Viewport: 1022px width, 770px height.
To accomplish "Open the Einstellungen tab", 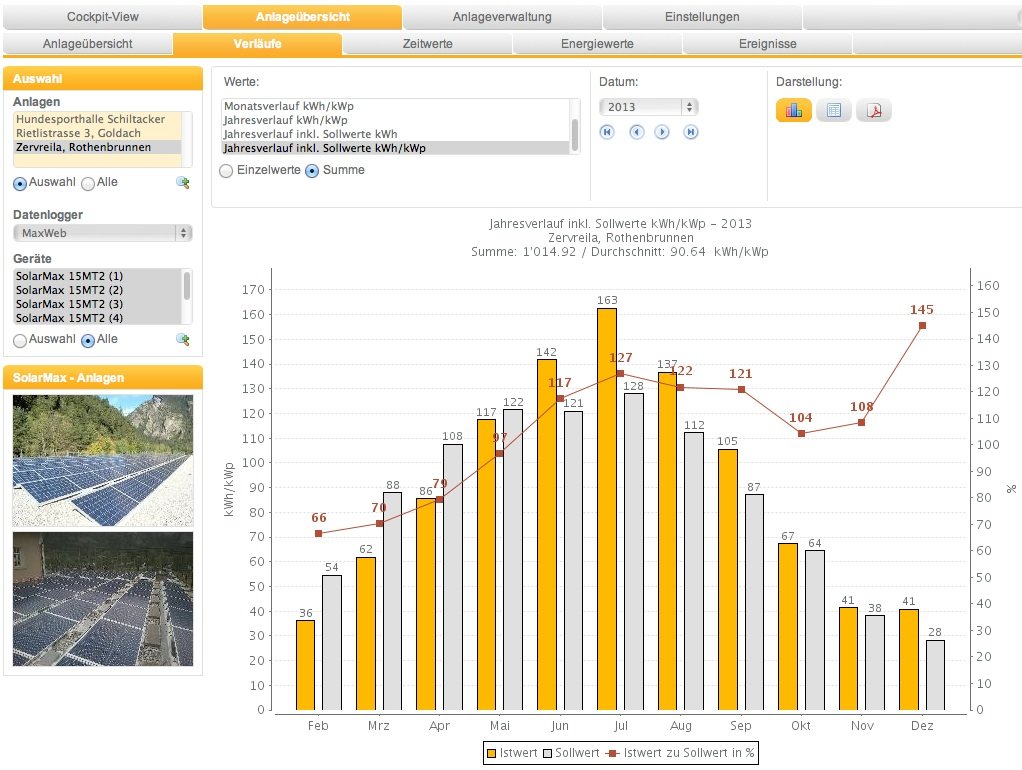I will (x=702, y=17).
